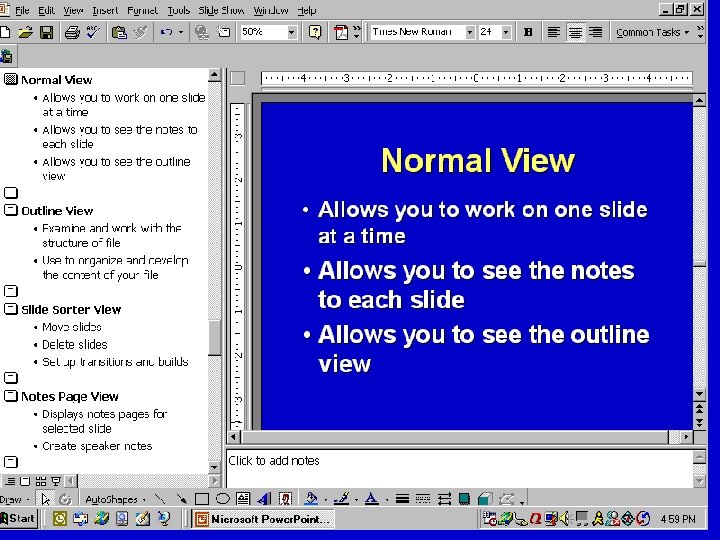Screen dimensions: 720x540
Task: Open the Line Style icon
Action: pyautogui.click(x=402, y=499)
